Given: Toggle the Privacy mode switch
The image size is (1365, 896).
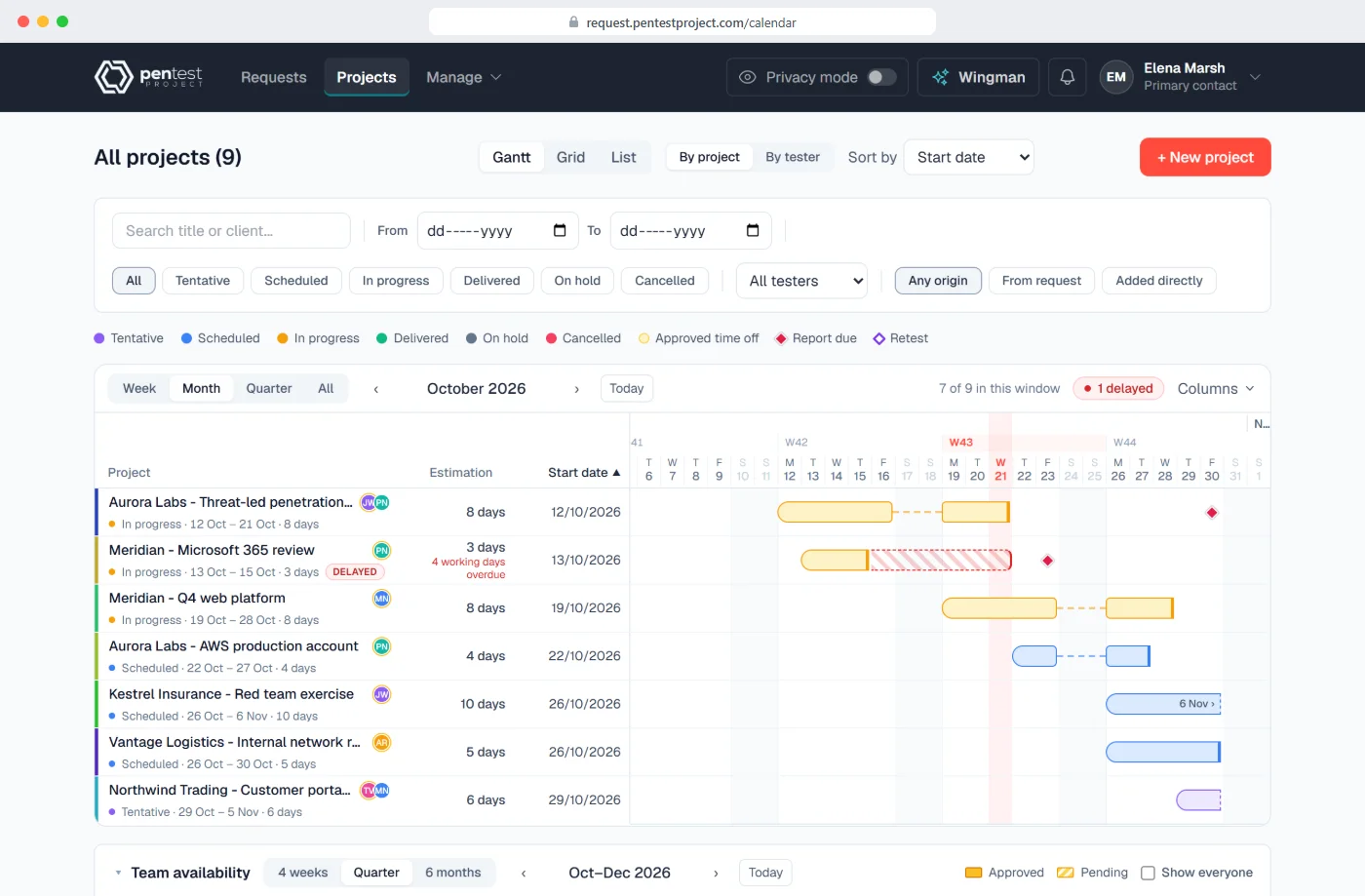Looking at the screenshot, I should pyautogui.click(x=881, y=77).
